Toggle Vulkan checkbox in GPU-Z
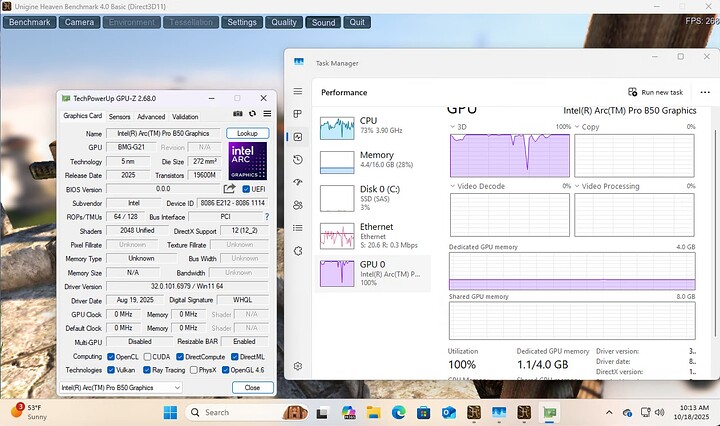The width and height of the screenshot is (720, 426). click(111, 370)
